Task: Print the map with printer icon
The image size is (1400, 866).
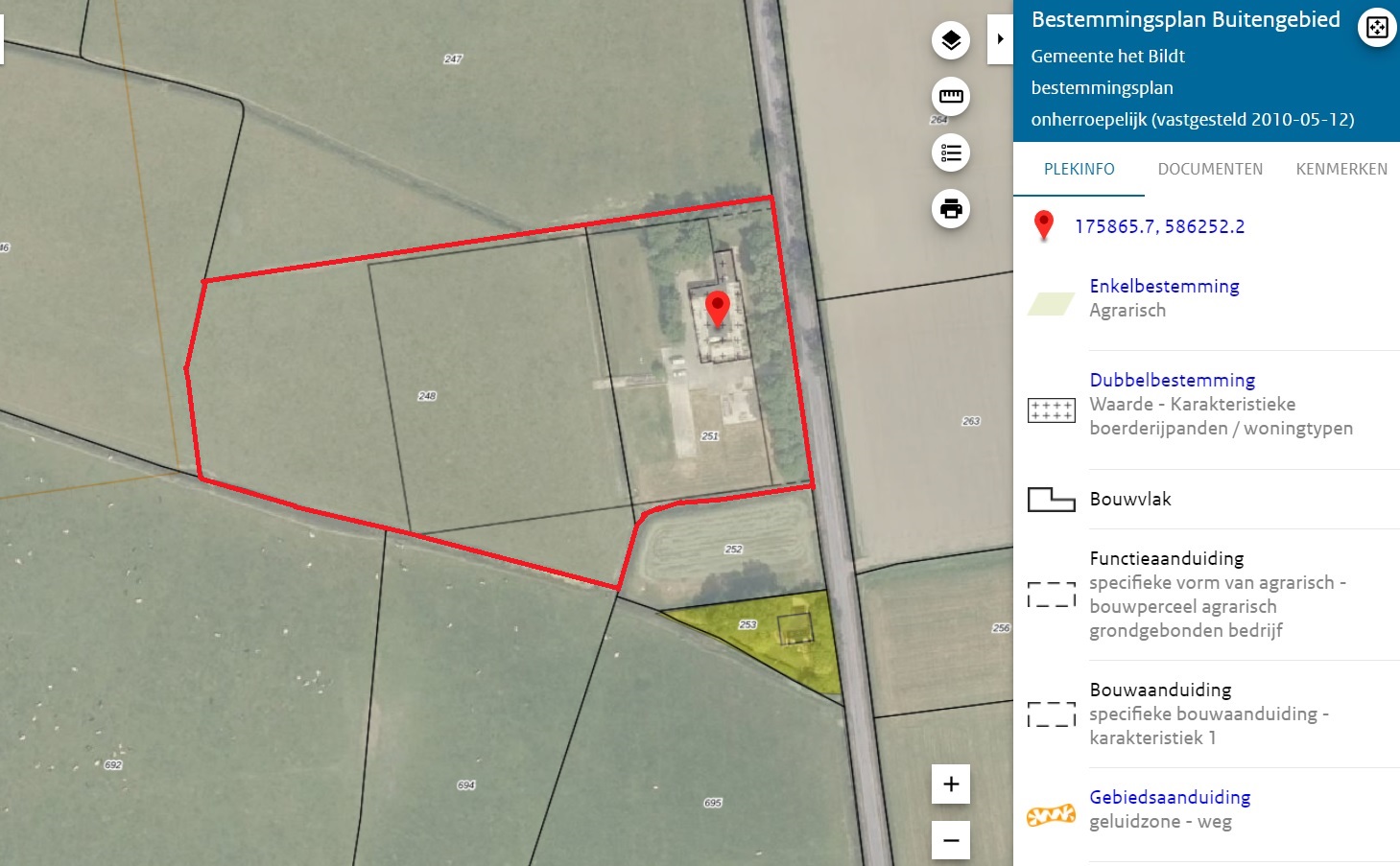Action: point(951,208)
